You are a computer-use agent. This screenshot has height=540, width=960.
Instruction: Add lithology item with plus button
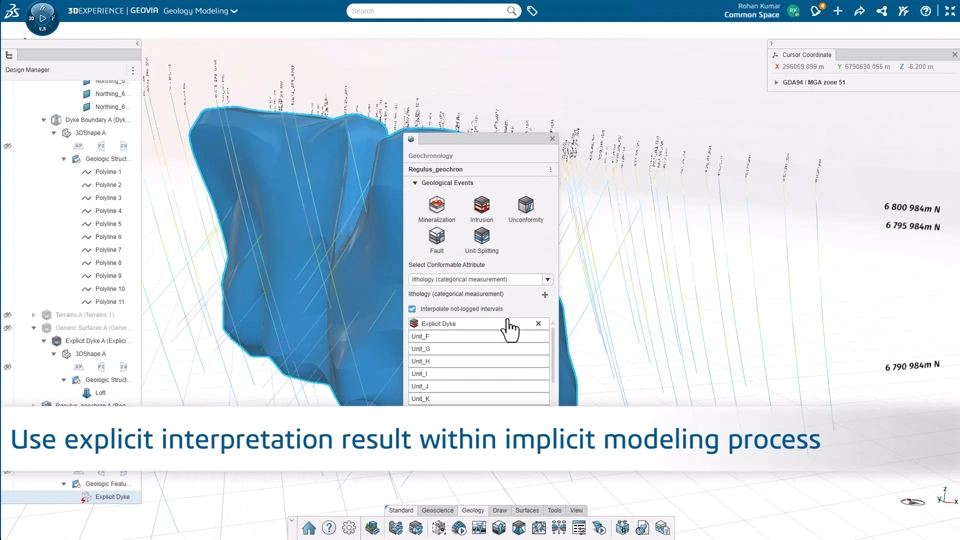coord(545,294)
